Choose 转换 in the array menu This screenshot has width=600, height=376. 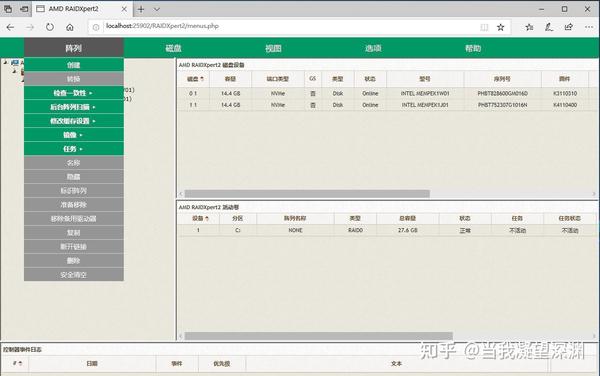click(x=73, y=79)
